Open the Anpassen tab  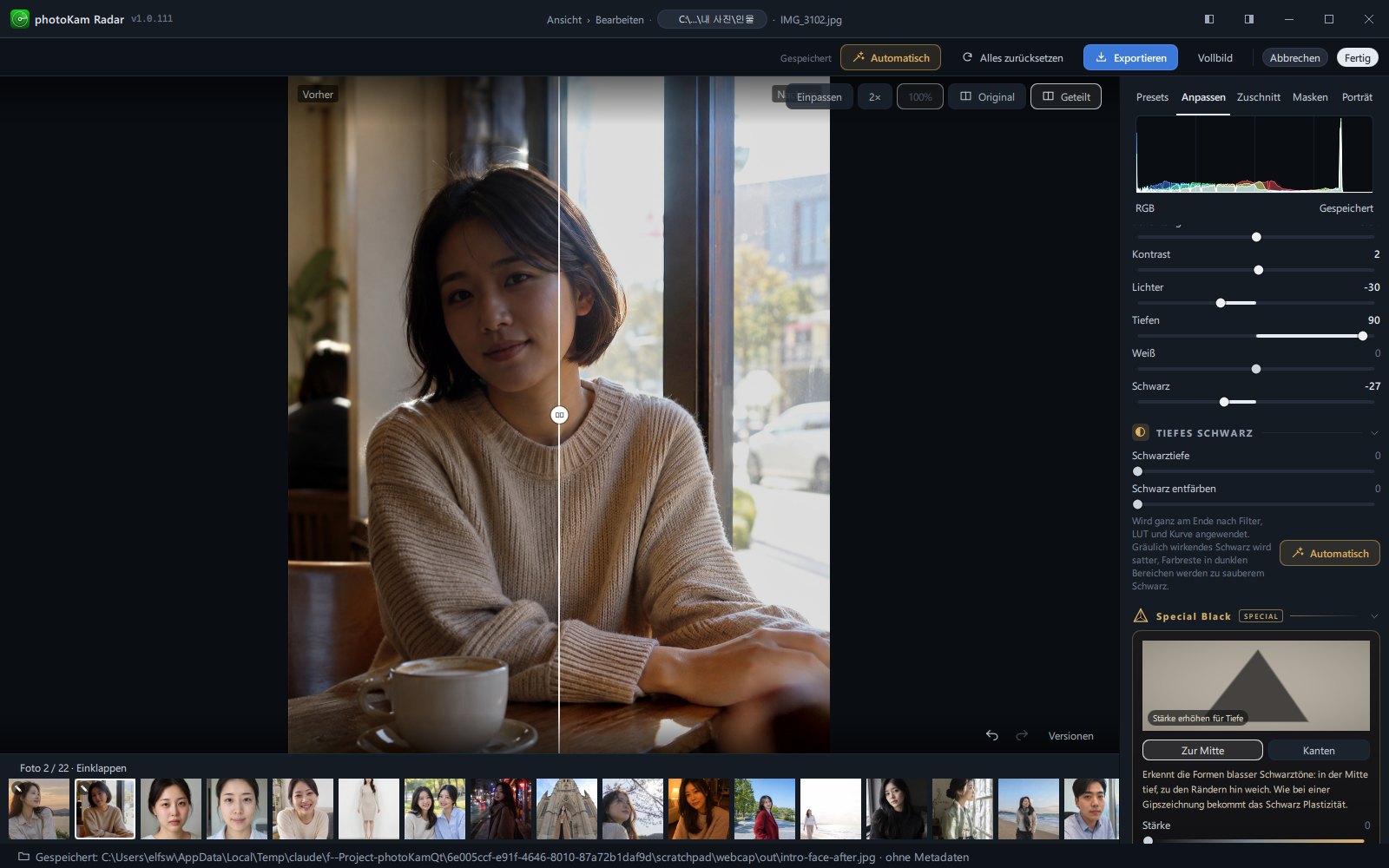tap(1203, 97)
